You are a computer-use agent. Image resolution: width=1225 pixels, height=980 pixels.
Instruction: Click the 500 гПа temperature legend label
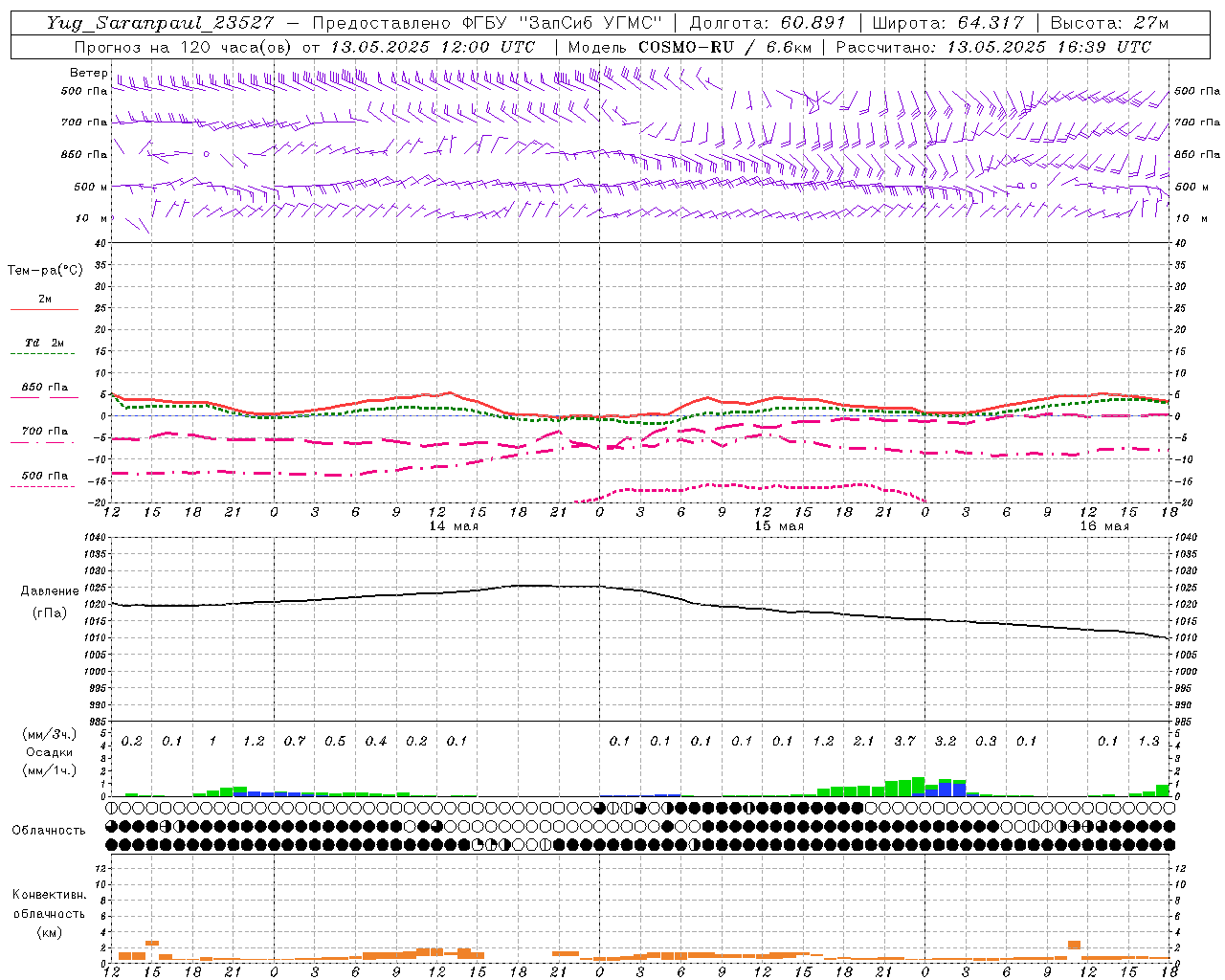(45, 476)
